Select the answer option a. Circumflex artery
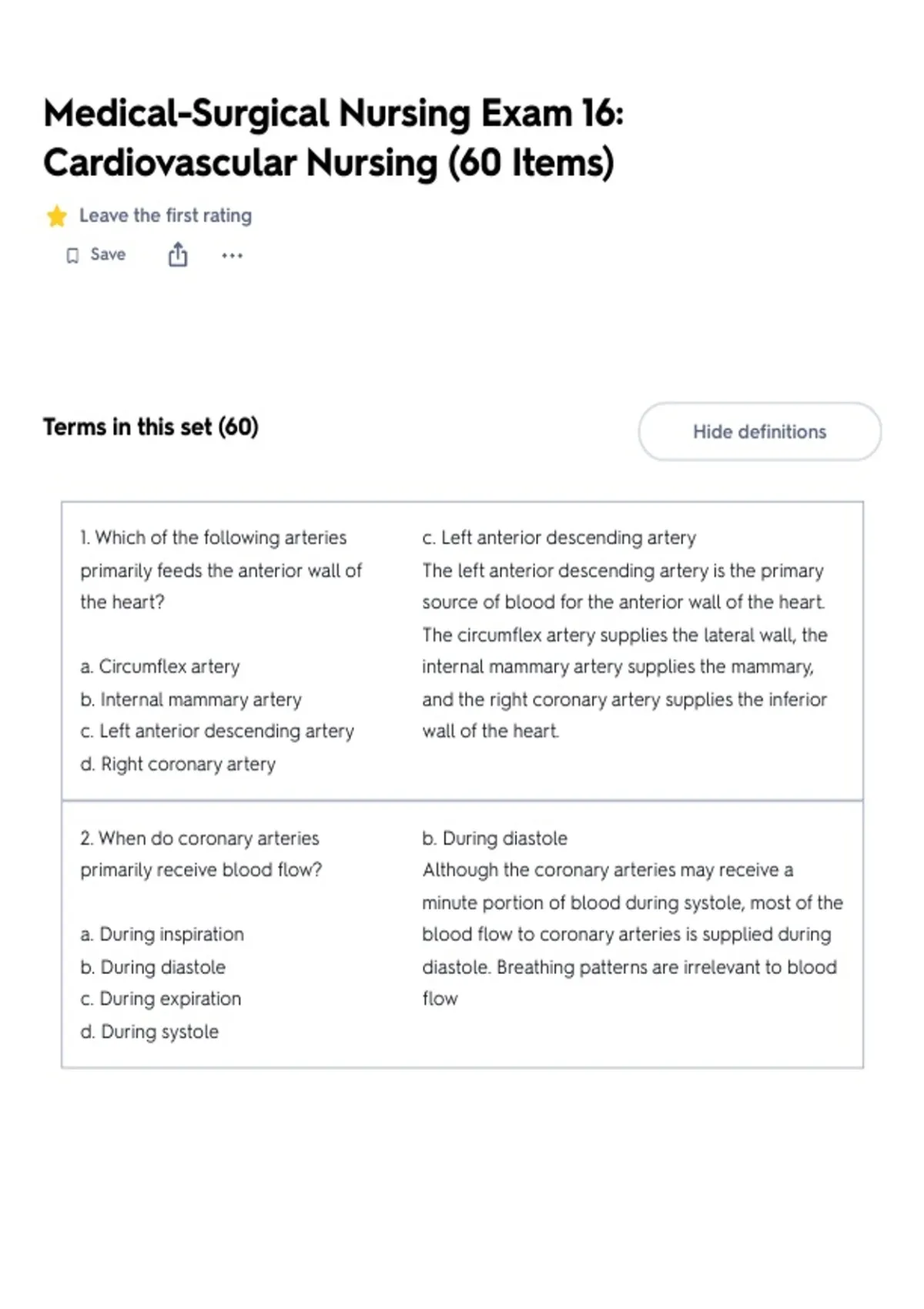The image size is (924, 1309). pyautogui.click(x=160, y=667)
